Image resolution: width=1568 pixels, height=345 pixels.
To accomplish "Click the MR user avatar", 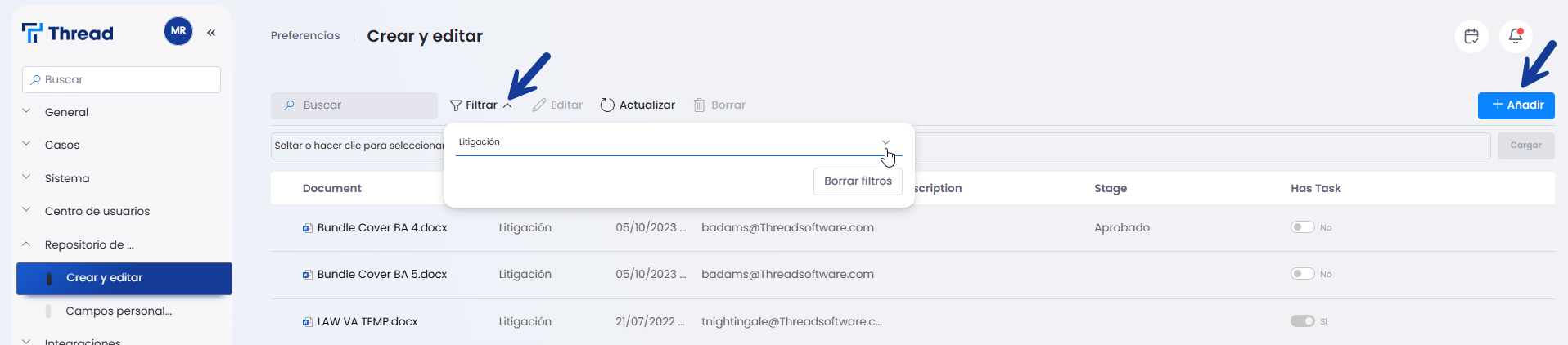I will [x=178, y=31].
